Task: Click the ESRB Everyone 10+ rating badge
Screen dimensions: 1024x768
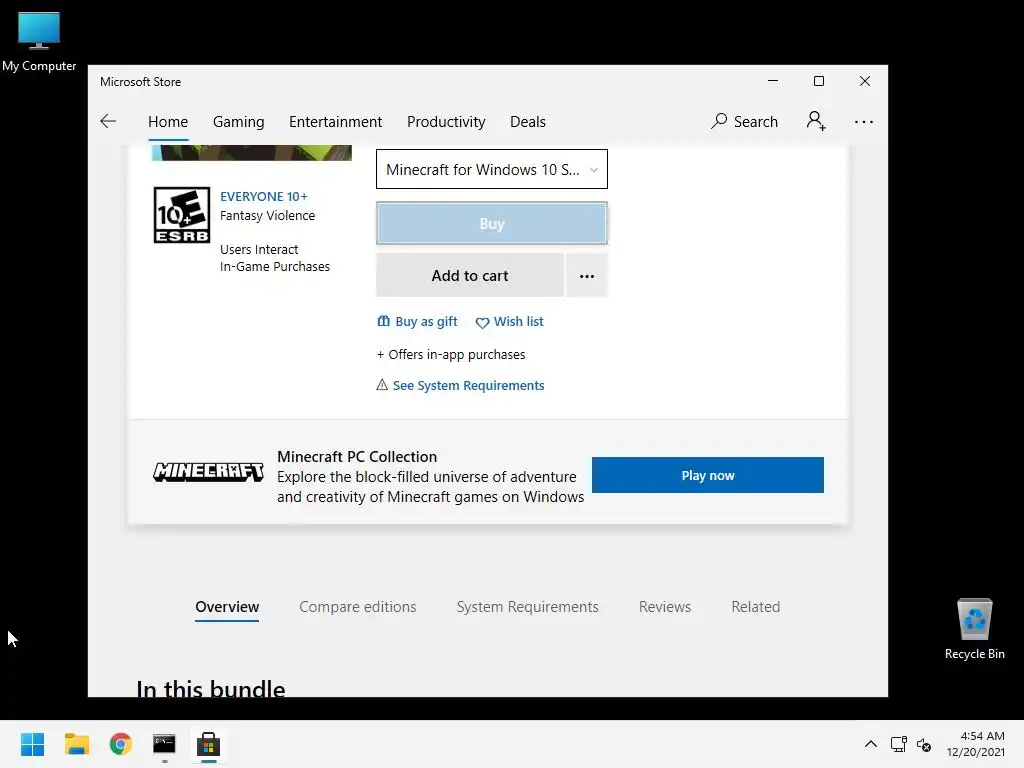Action: (x=182, y=215)
